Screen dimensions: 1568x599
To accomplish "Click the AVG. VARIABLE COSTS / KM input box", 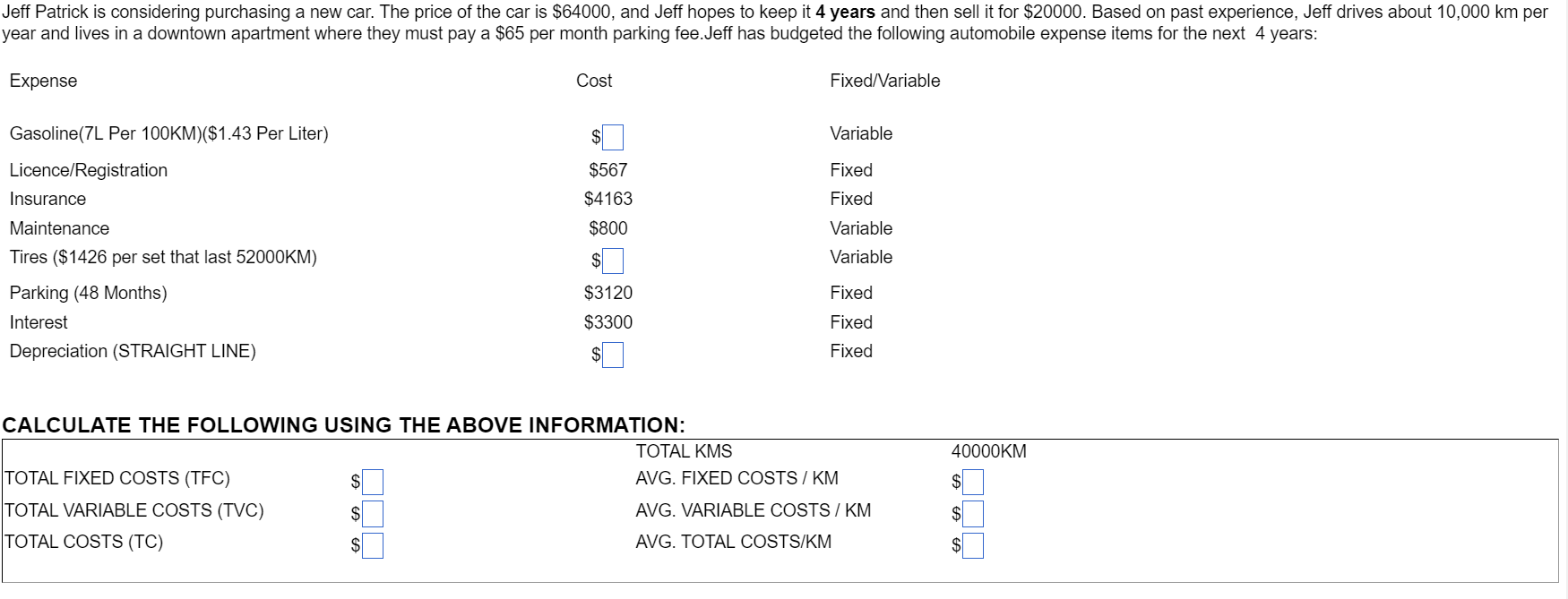I will pyautogui.click(x=973, y=514).
